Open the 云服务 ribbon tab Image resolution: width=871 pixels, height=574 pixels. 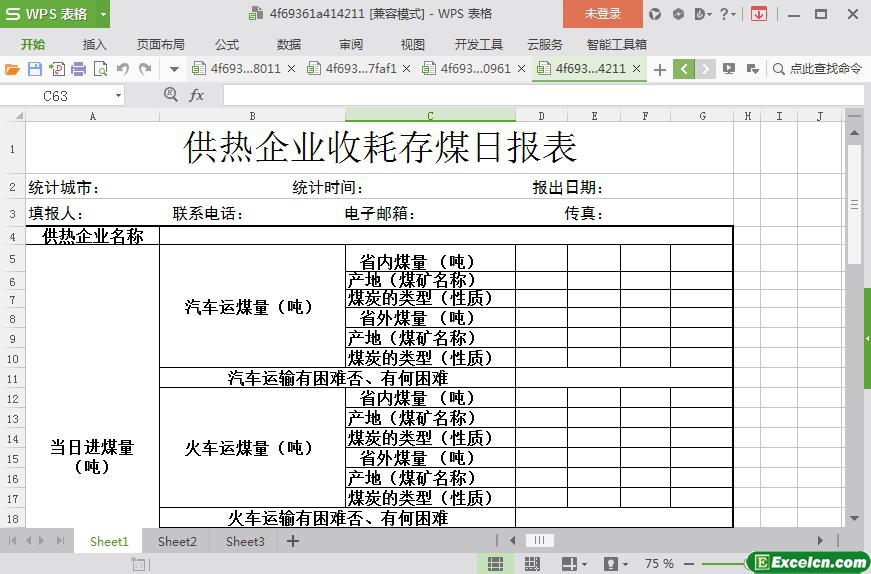pos(545,44)
